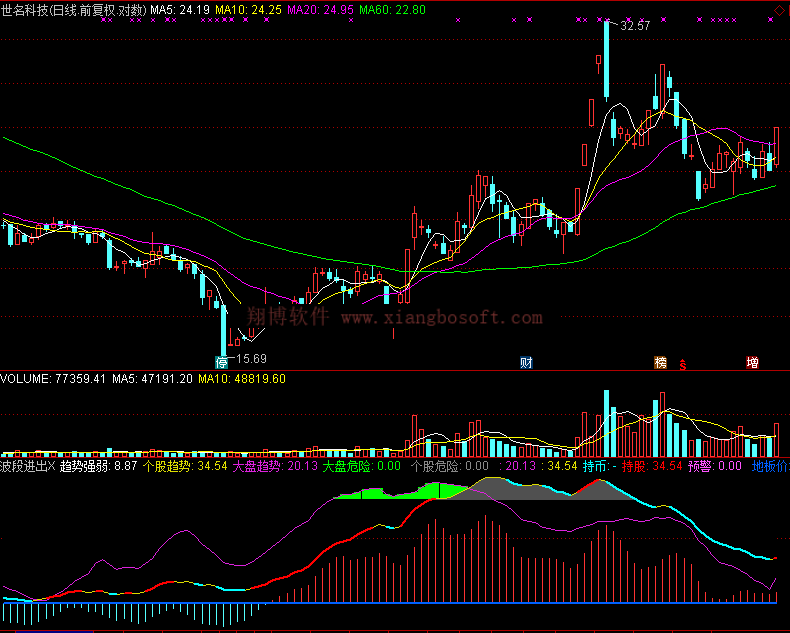This screenshot has width=790, height=633.
Task: Click the 趋势强弱: 8.87 value
Action: (98, 466)
